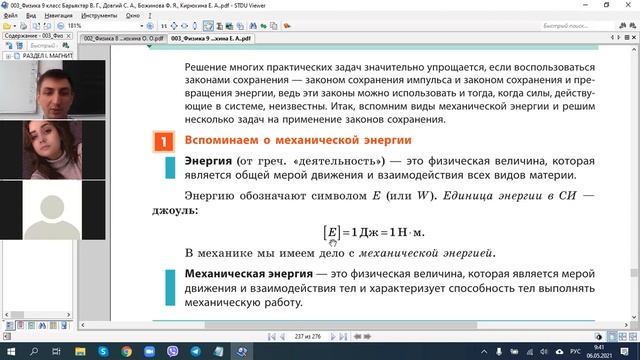Toggle facing pages layout view
Viewport: 640px width, 360px height.
coord(622,337)
